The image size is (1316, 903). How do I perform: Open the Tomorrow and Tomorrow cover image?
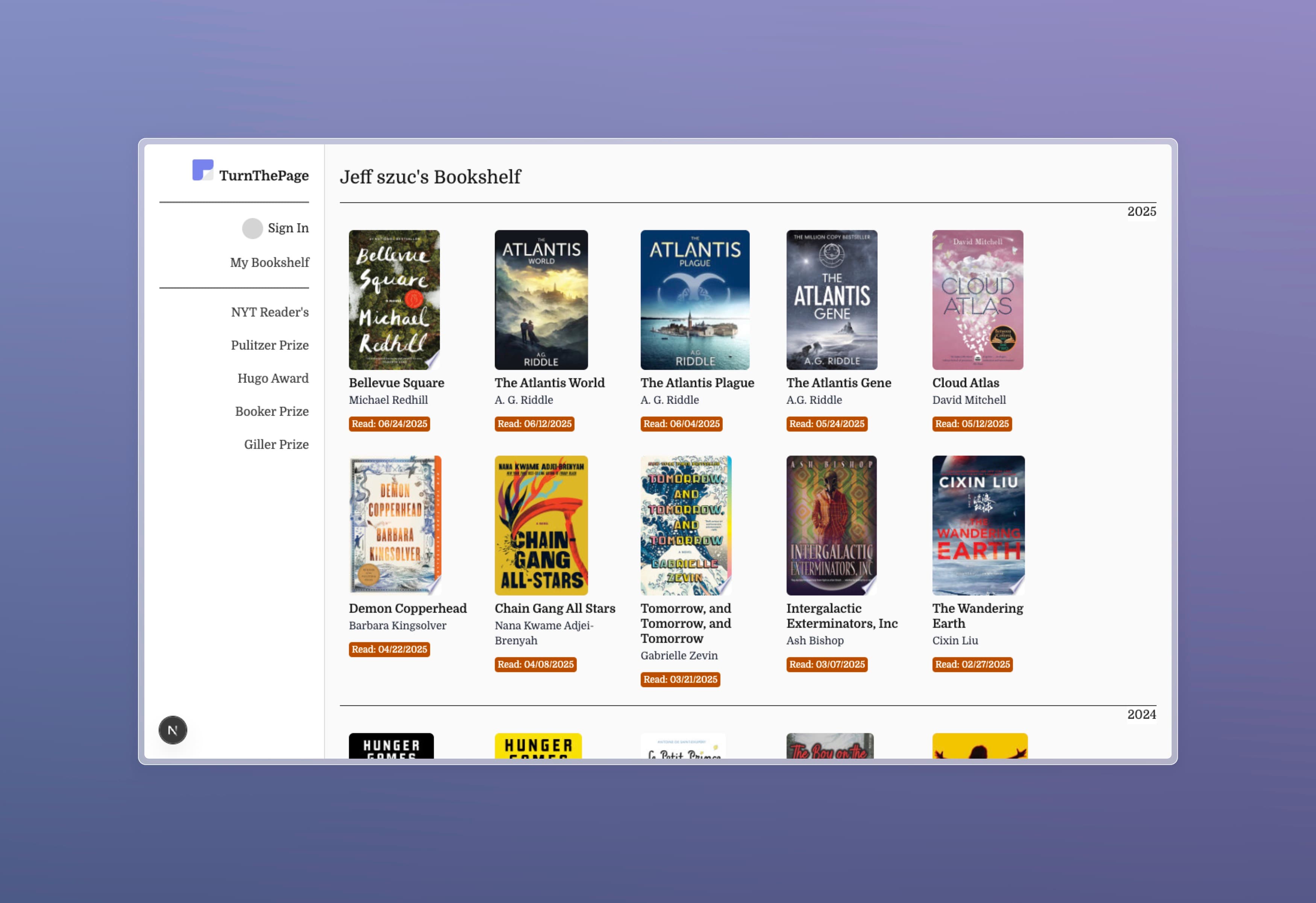pos(686,525)
